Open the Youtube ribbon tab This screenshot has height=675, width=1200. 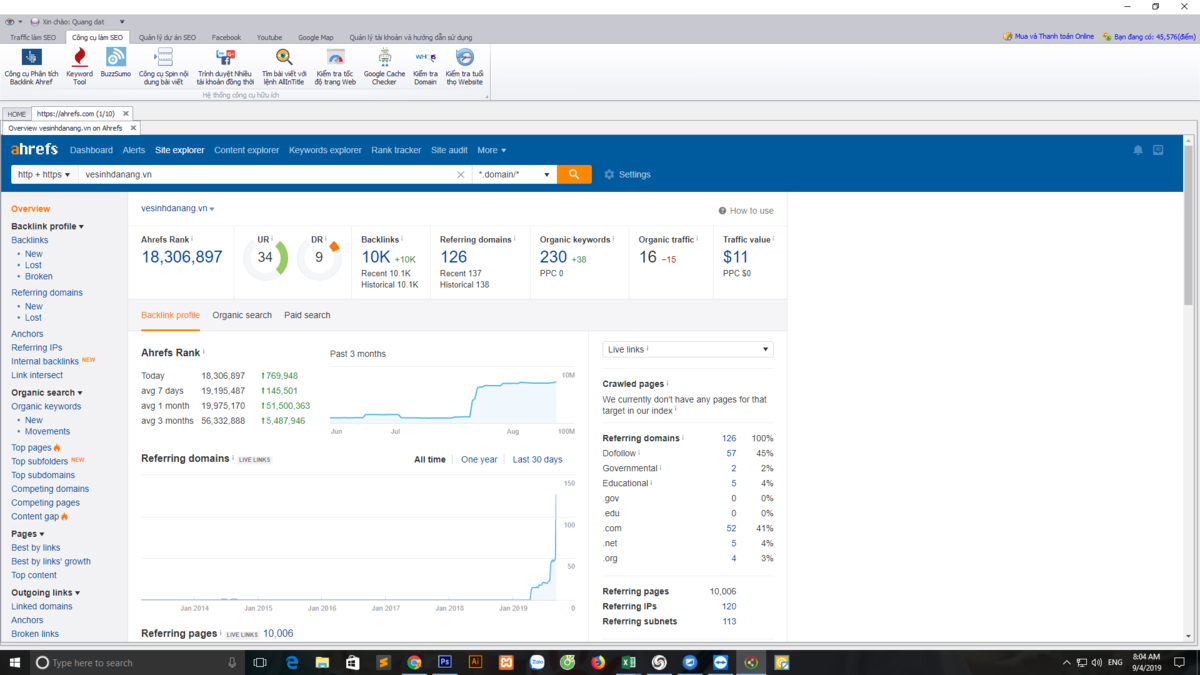click(270, 37)
